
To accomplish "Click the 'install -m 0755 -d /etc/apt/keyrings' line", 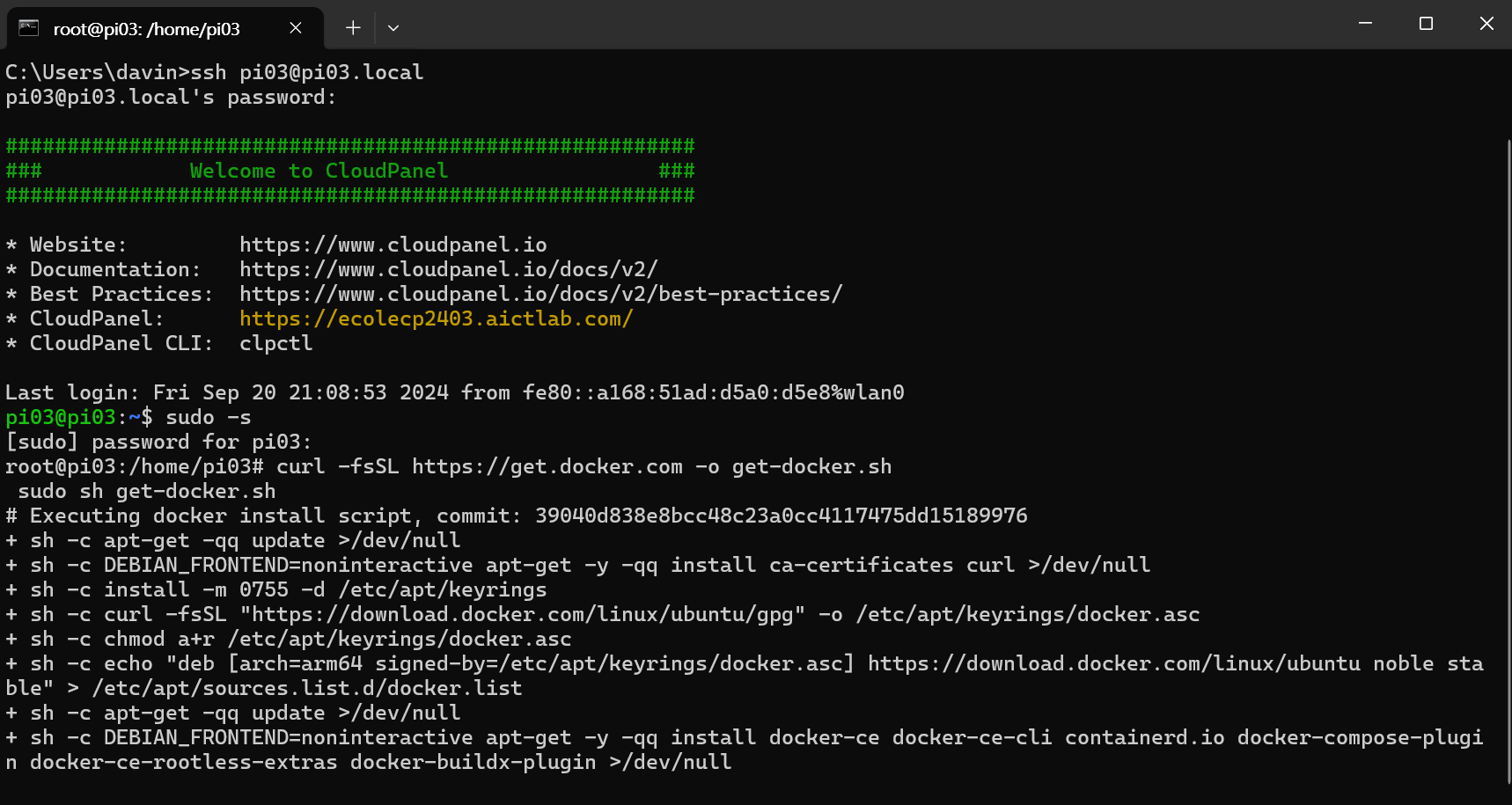I will tap(276, 589).
